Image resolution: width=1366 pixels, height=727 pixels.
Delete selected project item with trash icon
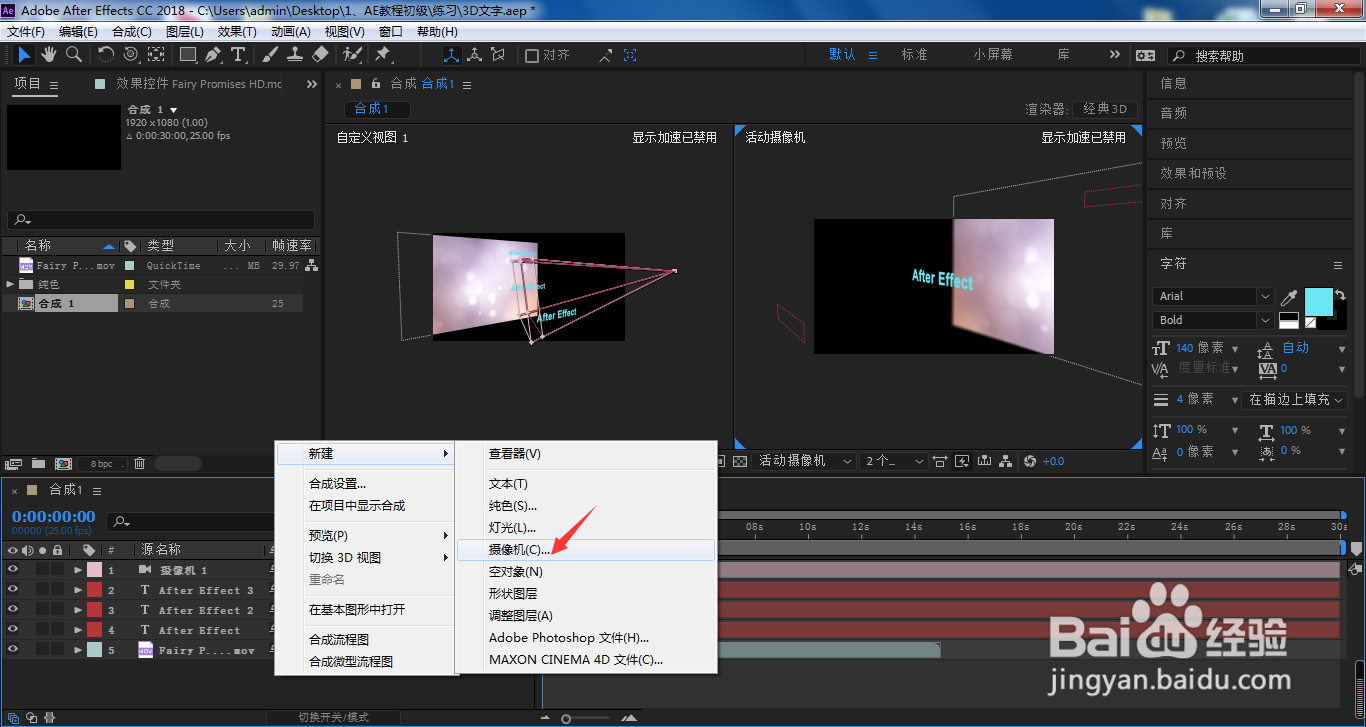coord(140,464)
